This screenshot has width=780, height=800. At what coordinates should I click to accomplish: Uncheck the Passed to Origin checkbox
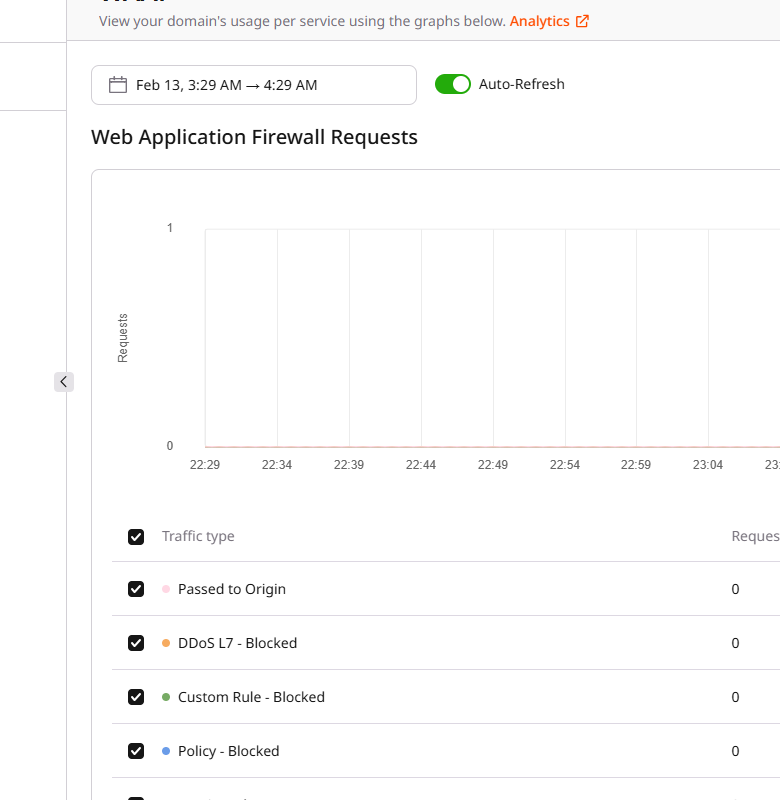[136, 589]
